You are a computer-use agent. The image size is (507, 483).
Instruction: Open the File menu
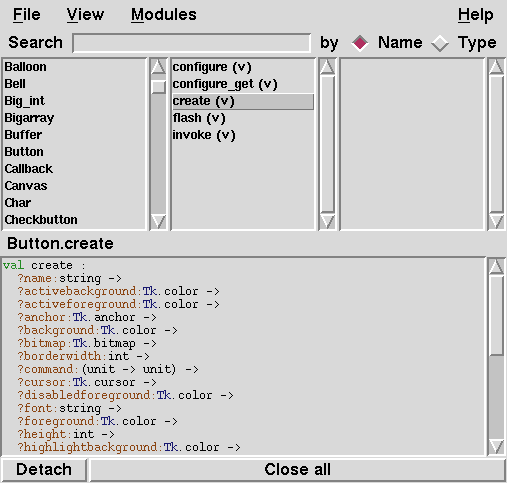pos(27,15)
